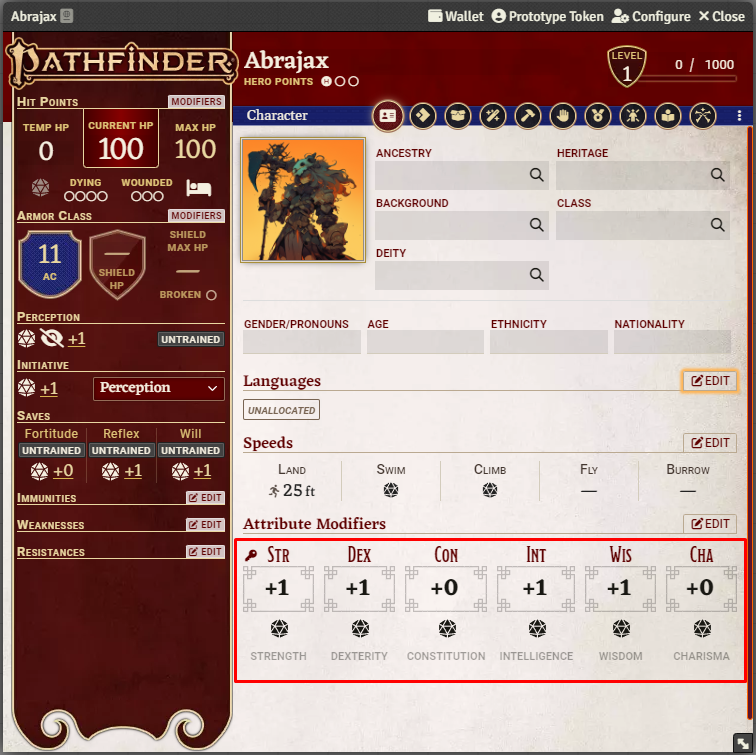Open the three-dot navigation overflow menu
This screenshot has height=755, width=756.
739,116
